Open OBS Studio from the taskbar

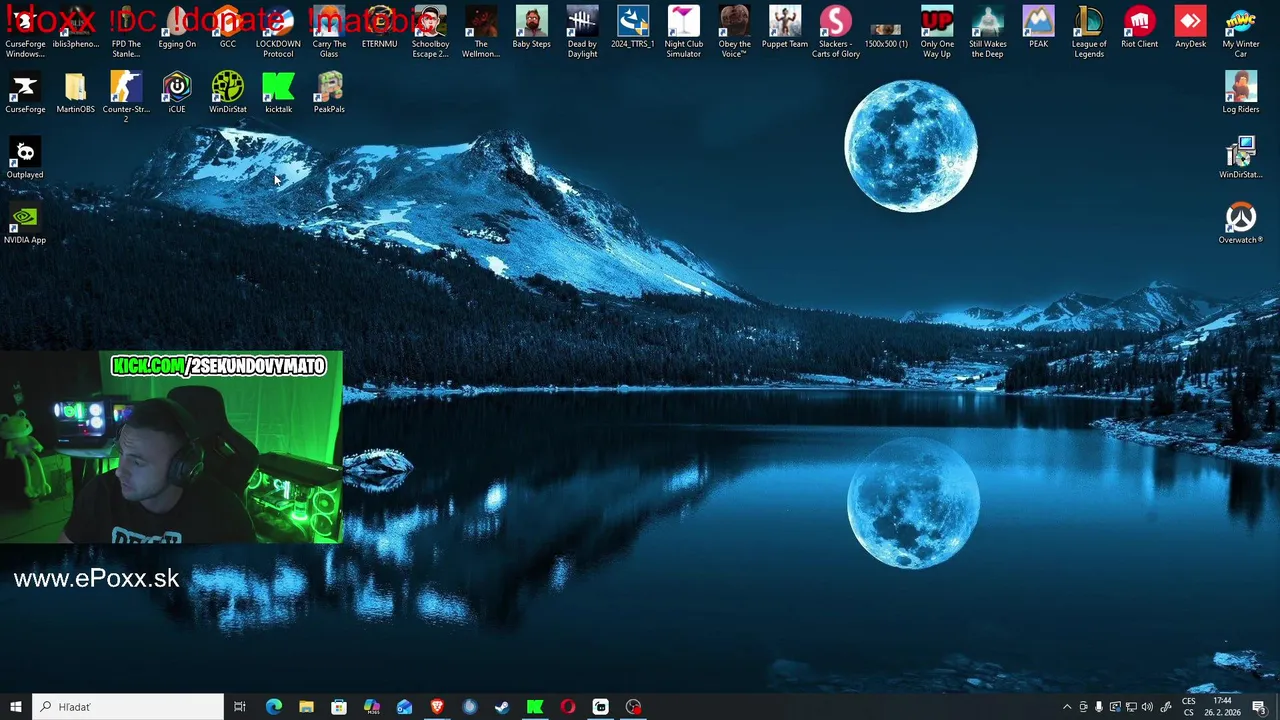click(633, 707)
